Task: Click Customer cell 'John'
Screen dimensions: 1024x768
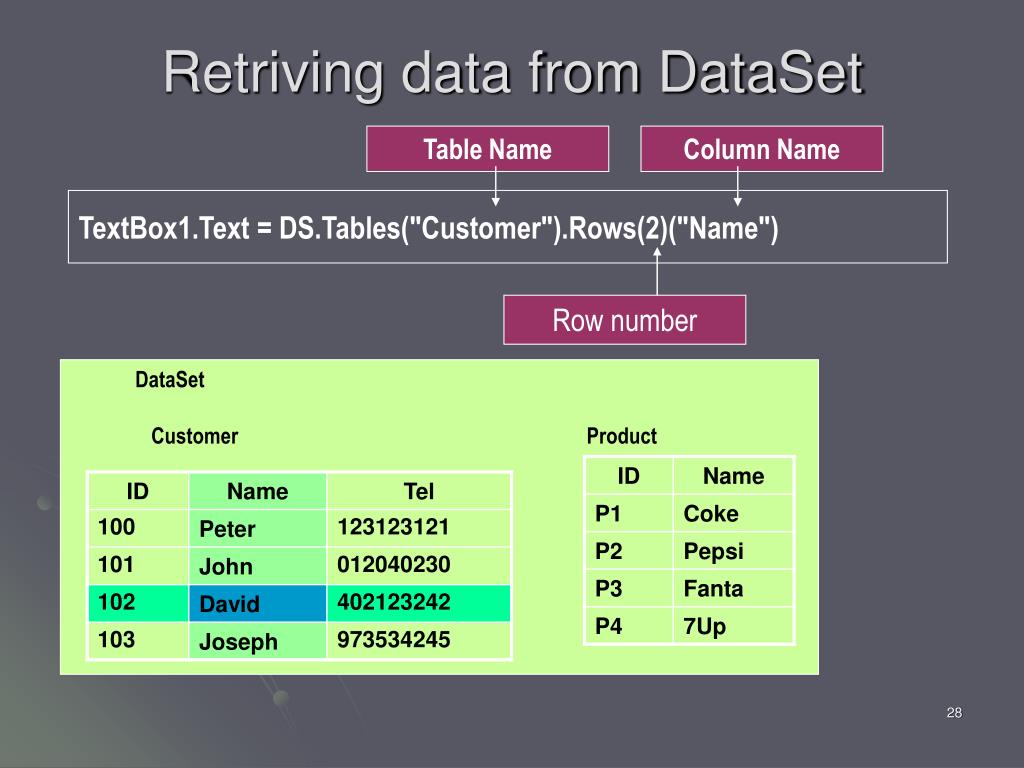Action: (x=258, y=566)
